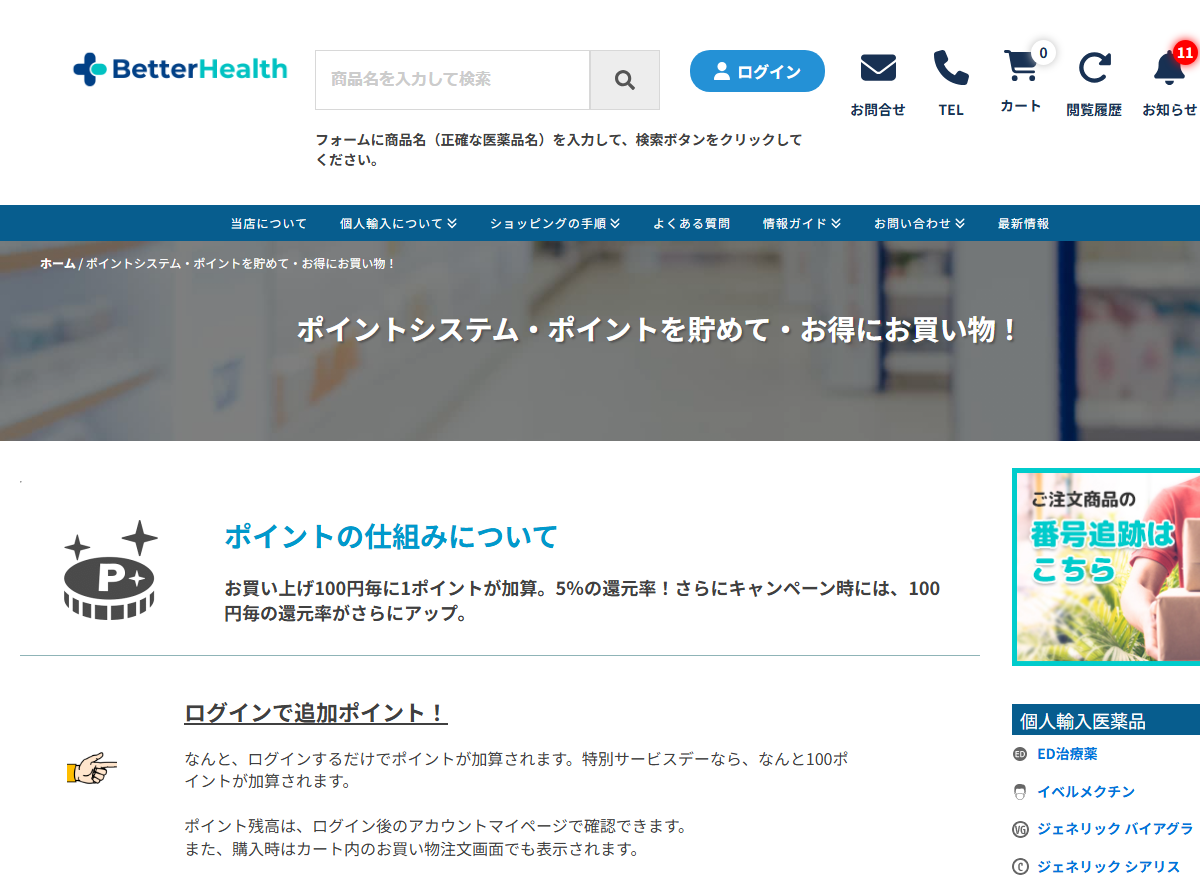
Task: Open the envelope inquiry icon
Action: click(878, 68)
